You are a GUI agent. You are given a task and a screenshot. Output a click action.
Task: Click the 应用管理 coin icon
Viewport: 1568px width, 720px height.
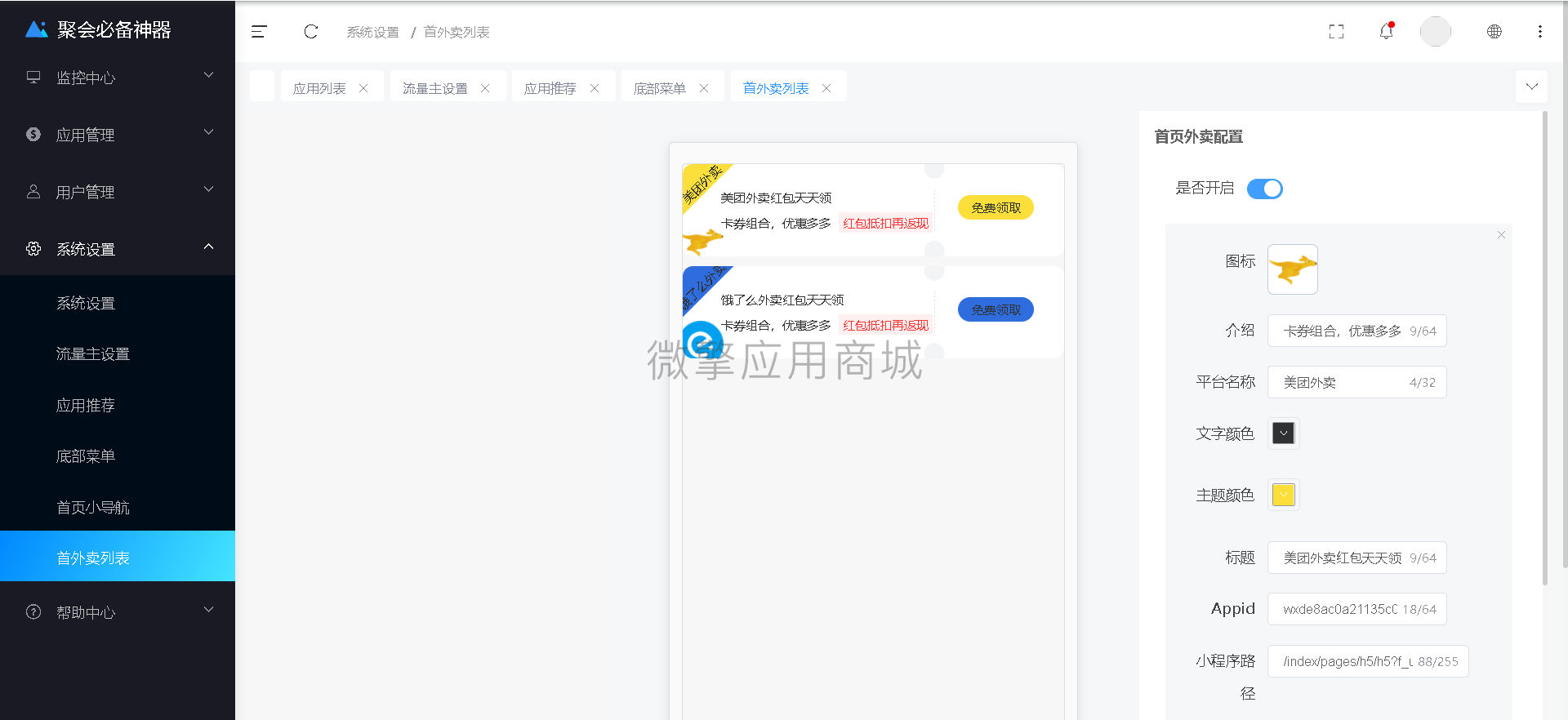(x=33, y=135)
